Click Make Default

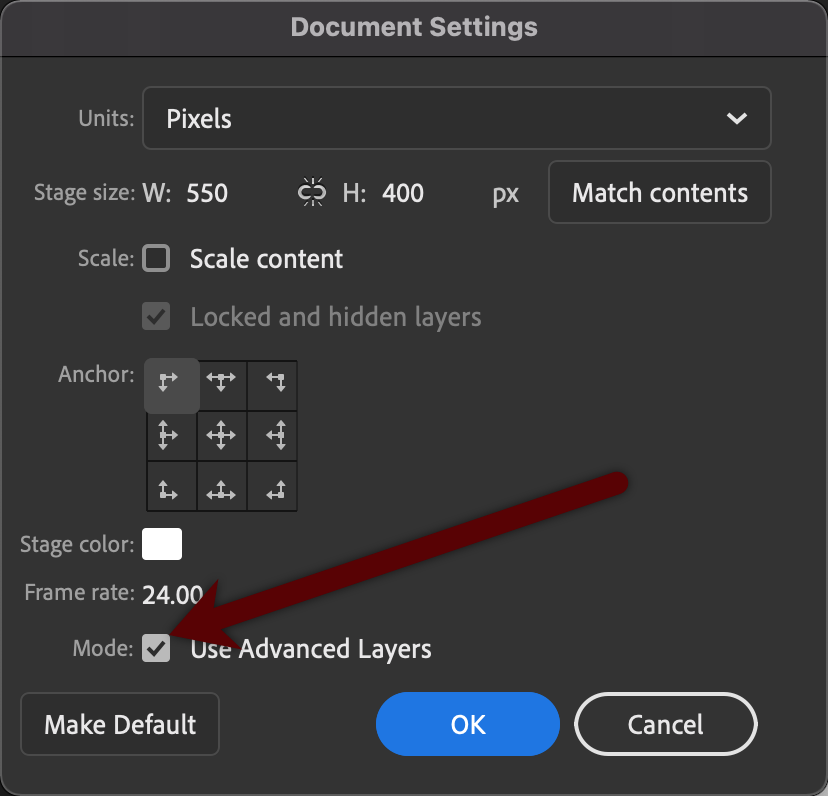pyautogui.click(x=119, y=724)
